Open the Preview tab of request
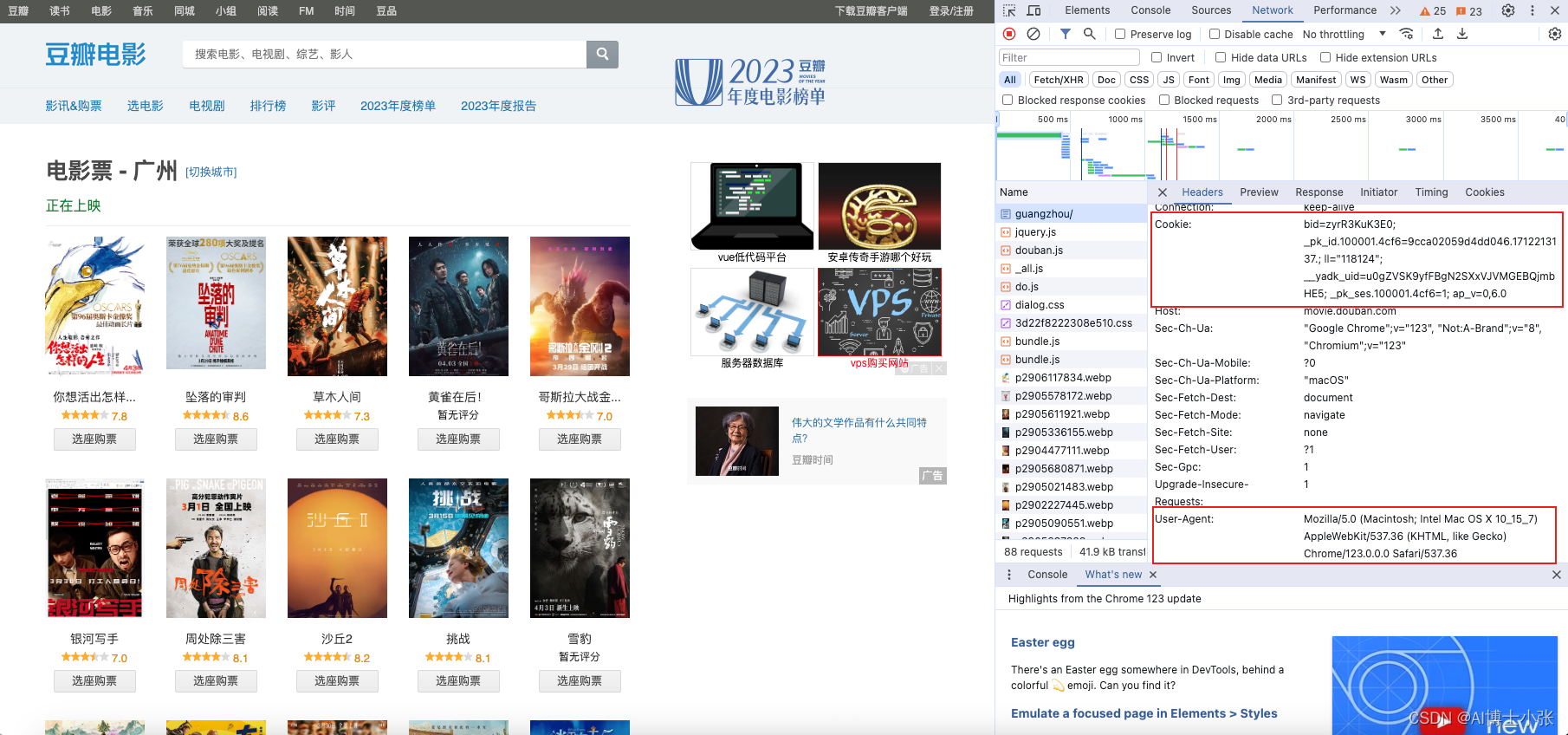This screenshot has width=1568, height=735. pos(1259,192)
